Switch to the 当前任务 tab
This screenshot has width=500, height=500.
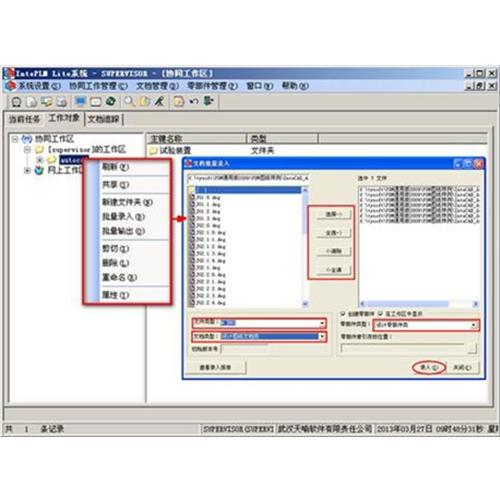(x=24, y=119)
